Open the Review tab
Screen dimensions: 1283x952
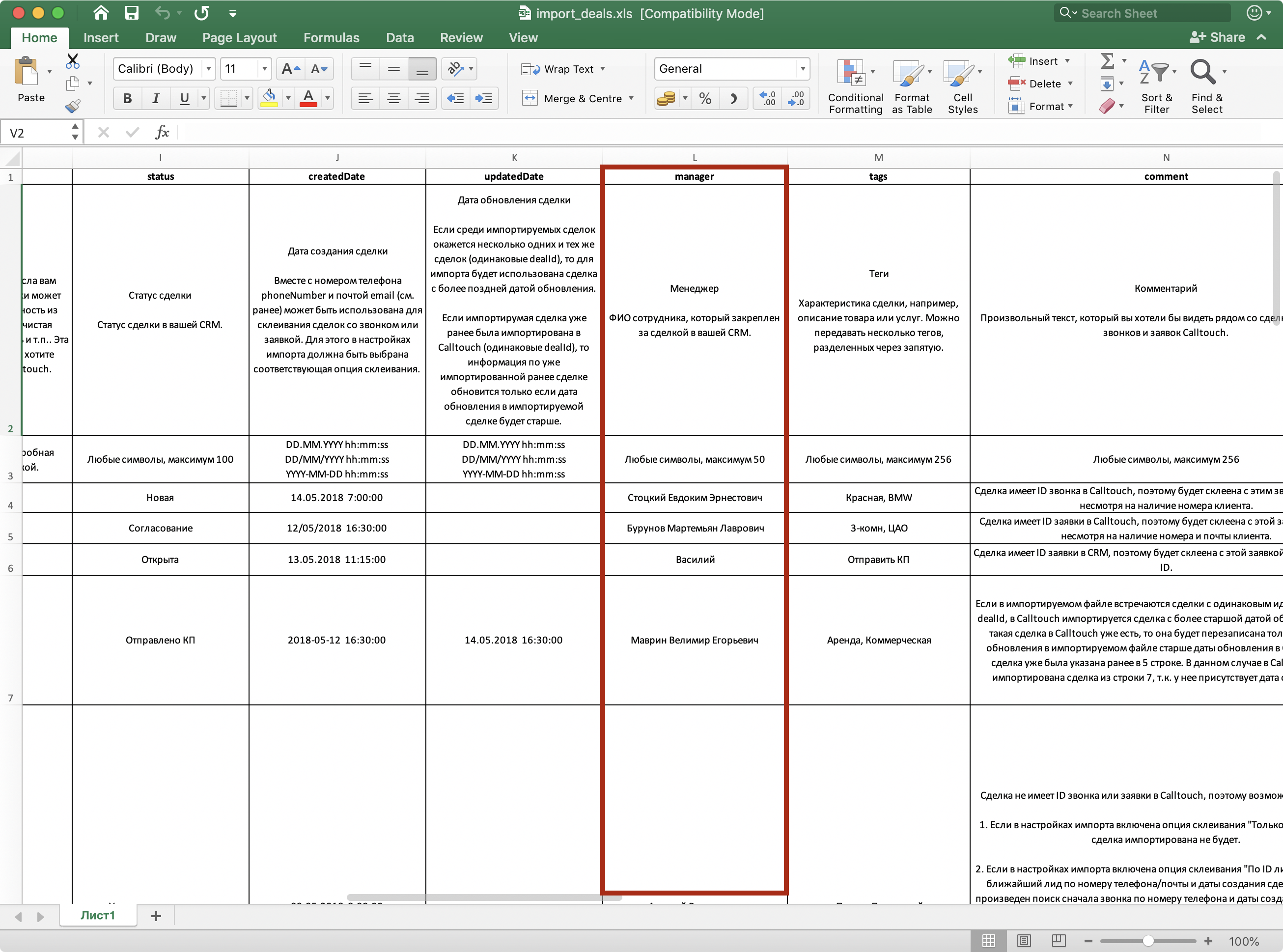[x=461, y=37]
